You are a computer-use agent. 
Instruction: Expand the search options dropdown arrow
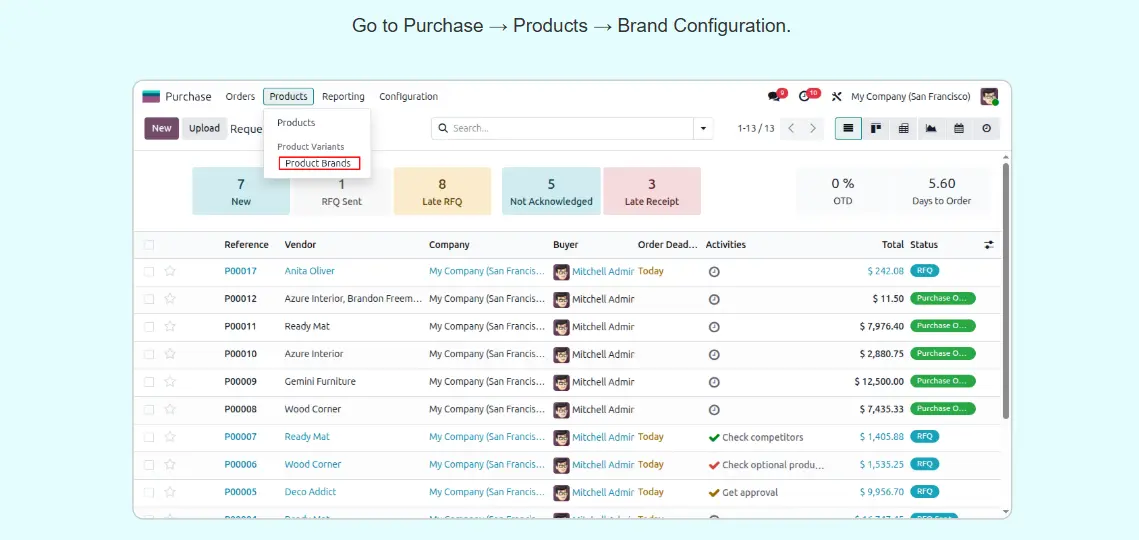point(704,128)
